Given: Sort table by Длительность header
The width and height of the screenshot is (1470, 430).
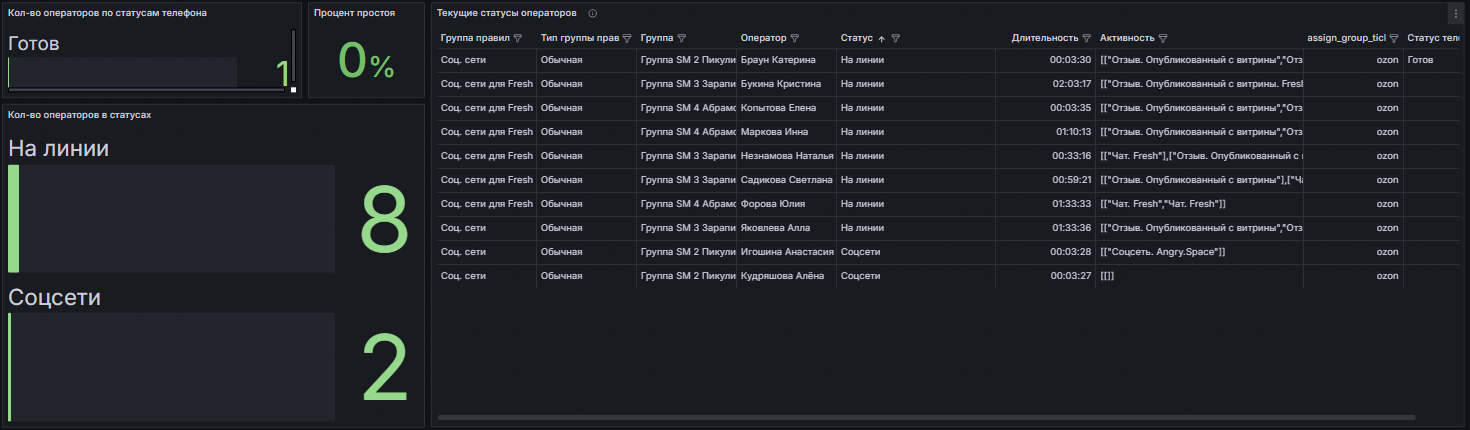Looking at the screenshot, I should pyautogui.click(x=1045, y=38).
